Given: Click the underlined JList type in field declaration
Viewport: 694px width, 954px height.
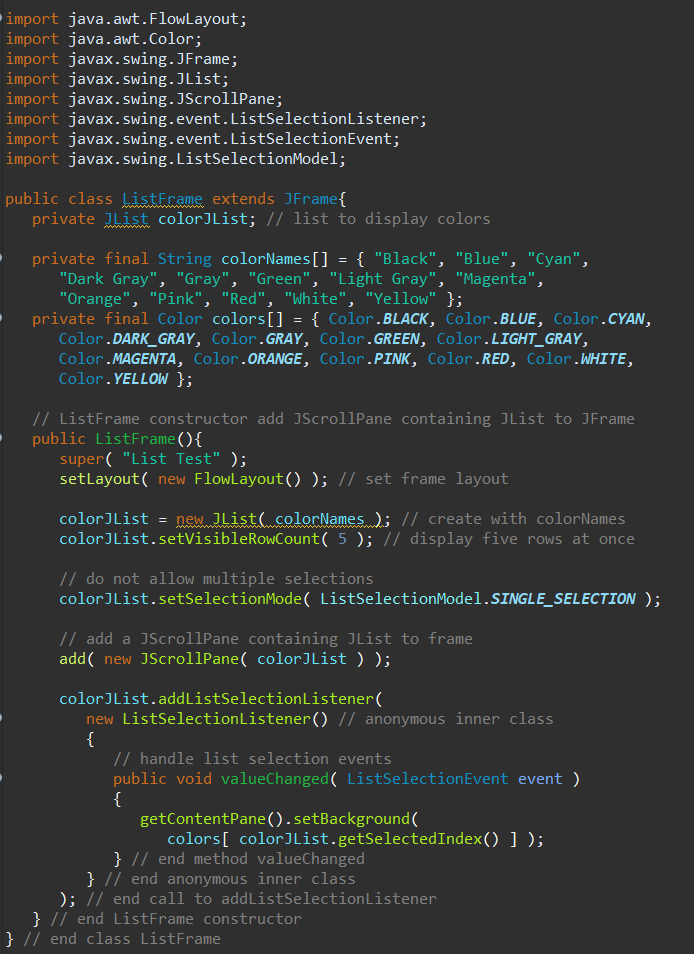Looking at the screenshot, I should [x=126, y=219].
